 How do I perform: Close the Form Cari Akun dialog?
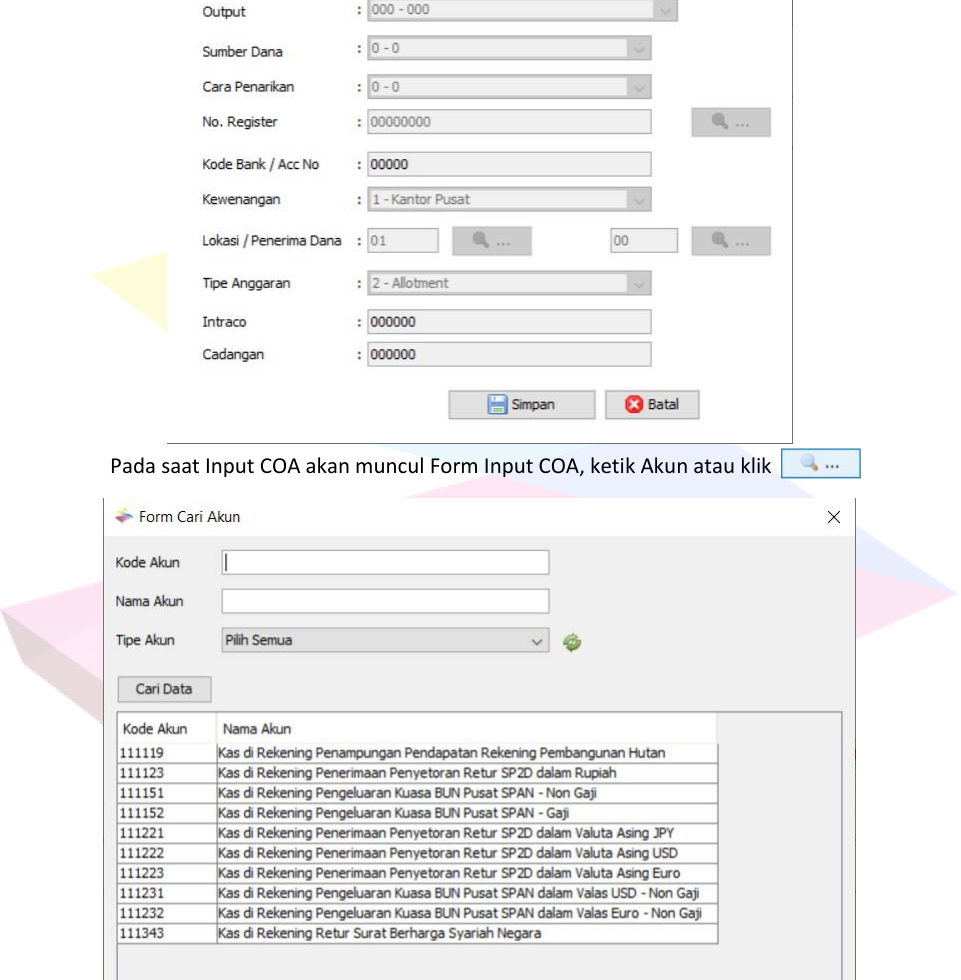(x=834, y=517)
